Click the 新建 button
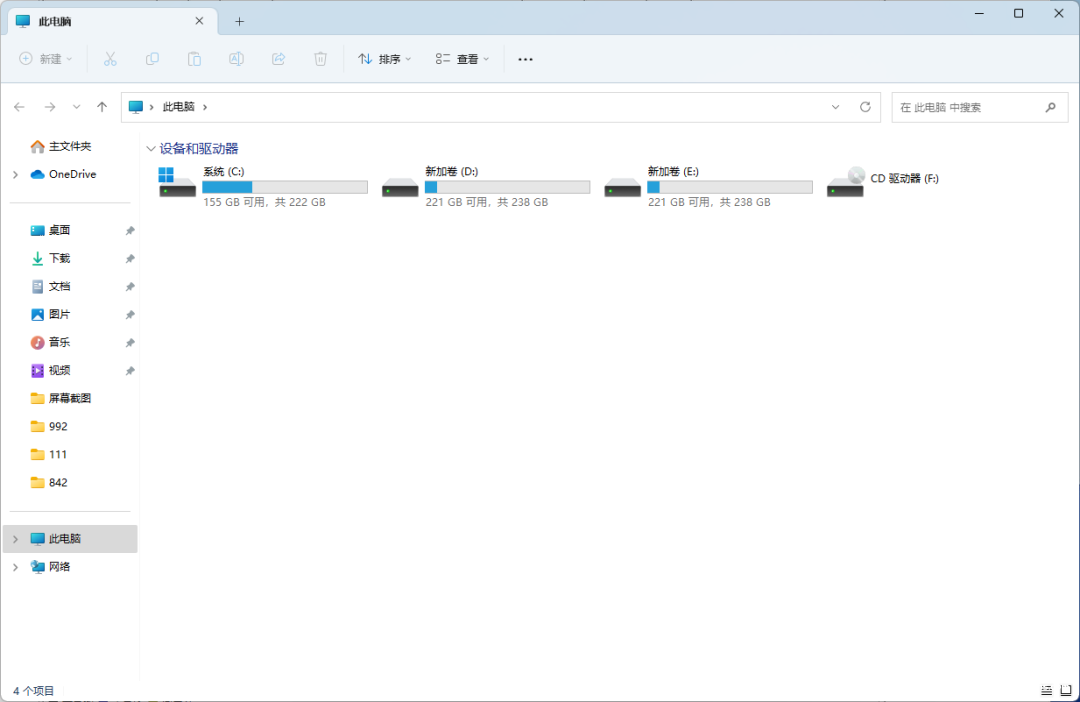The image size is (1080, 702). tap(46, 59)
